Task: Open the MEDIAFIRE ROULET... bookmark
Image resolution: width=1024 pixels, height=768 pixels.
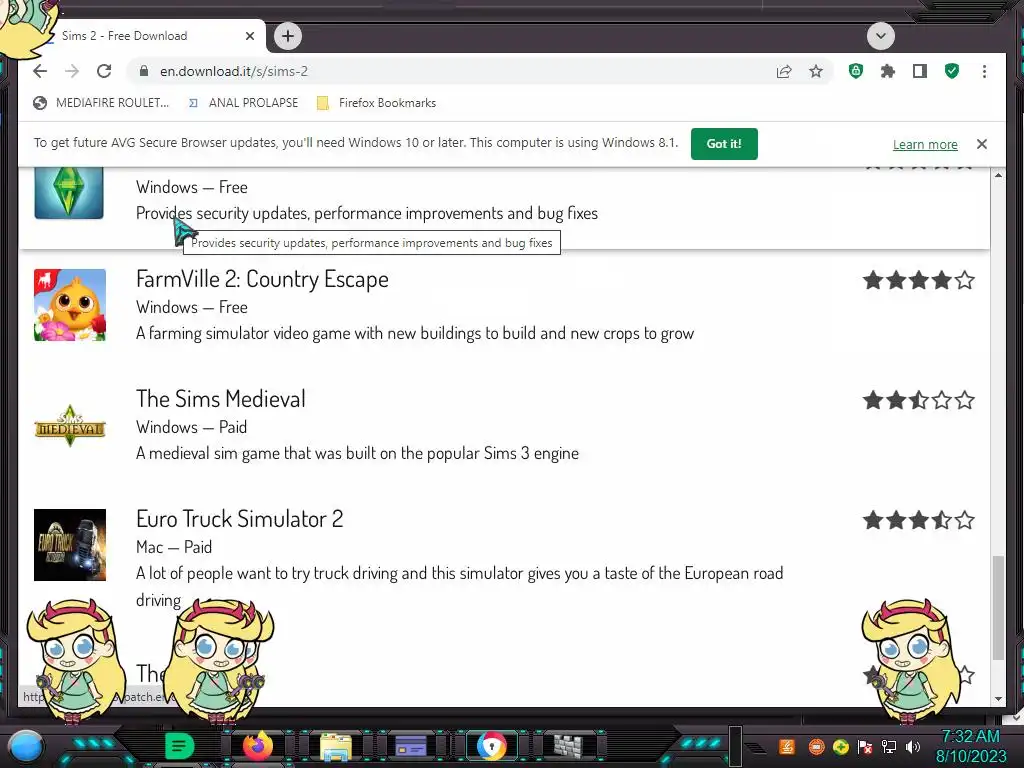Action: tap(101, 103)
